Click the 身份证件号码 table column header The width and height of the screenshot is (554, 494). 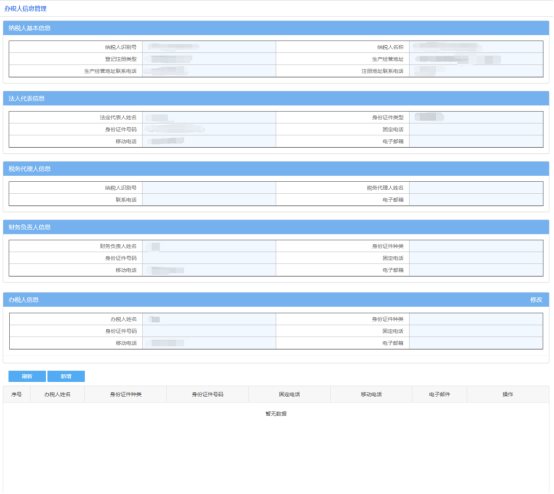pyautogui.click(x=208, y=395)
